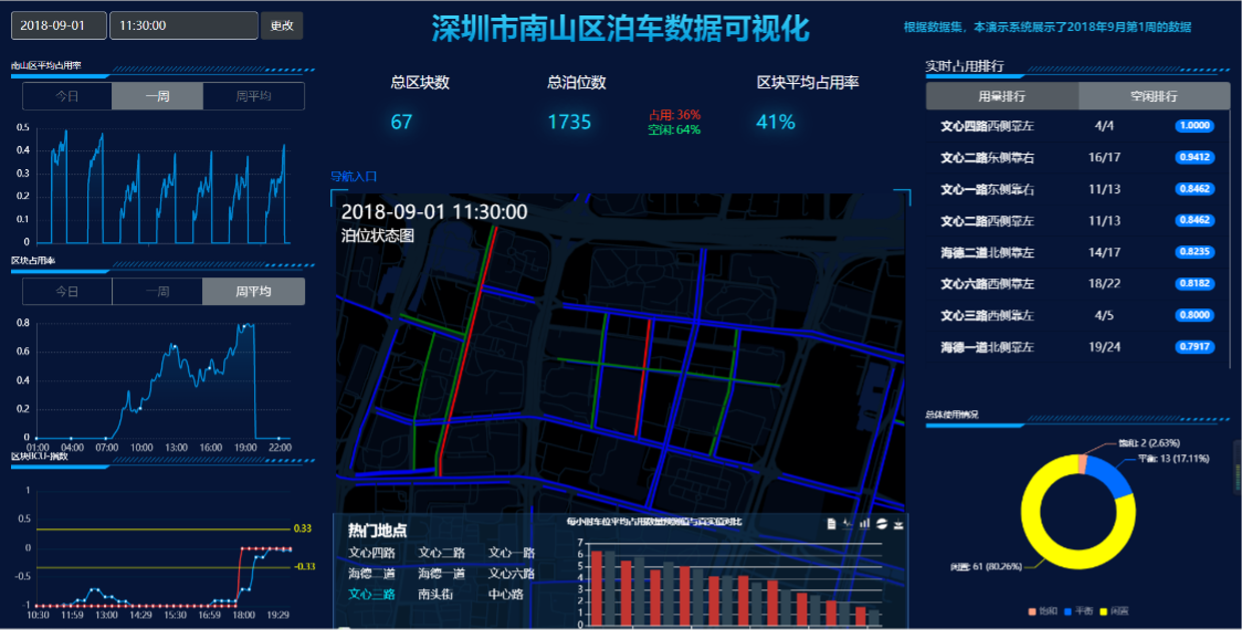Switch bar chart to line chart icon
Screen dimensions: 1246x632
pyautogui.click(x=849, y=523)
